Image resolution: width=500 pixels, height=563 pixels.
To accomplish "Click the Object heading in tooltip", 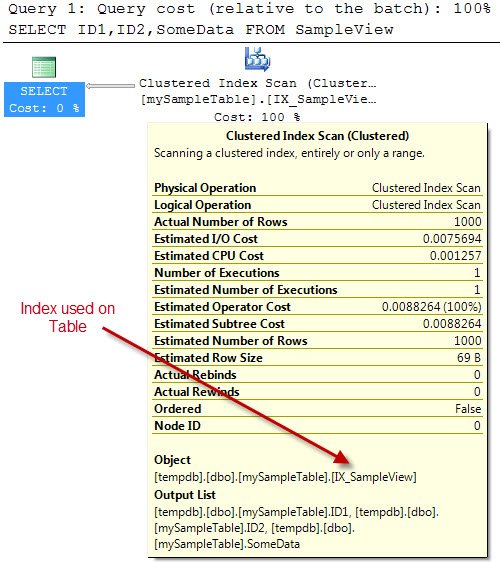I will [172, 460].
